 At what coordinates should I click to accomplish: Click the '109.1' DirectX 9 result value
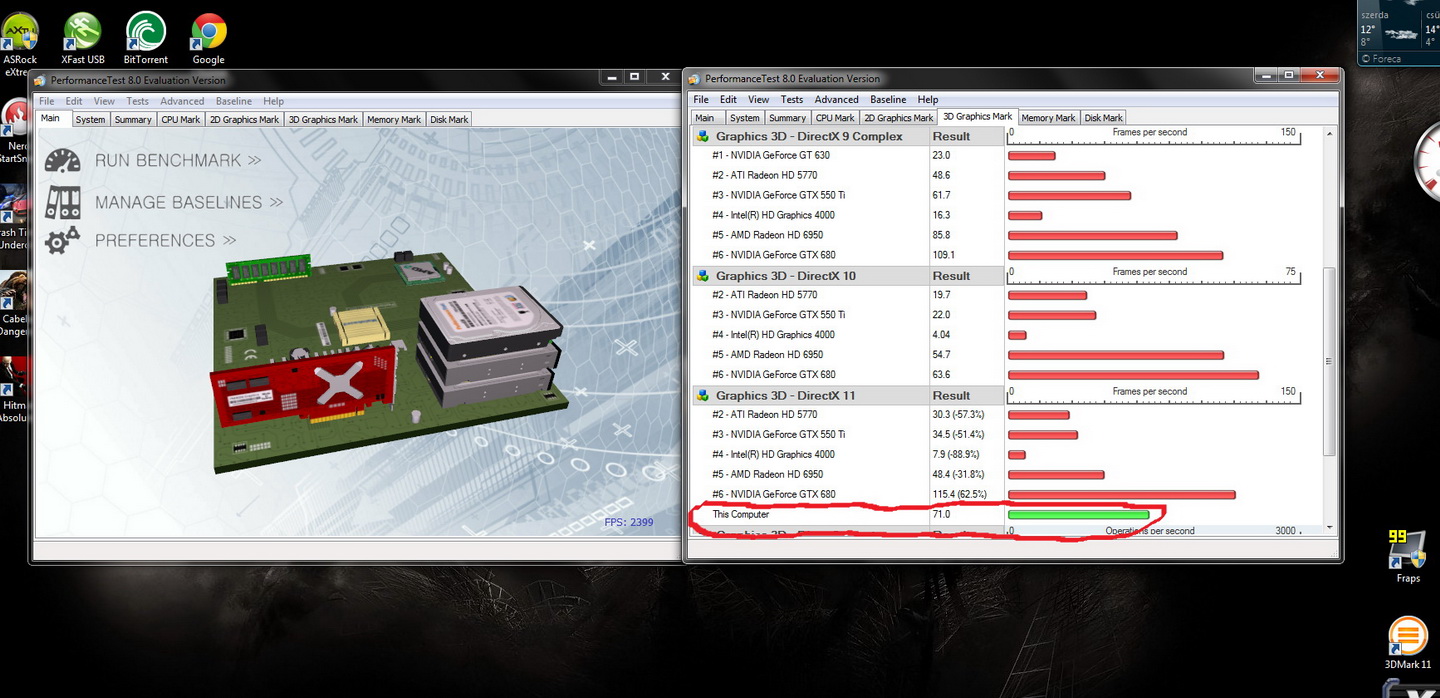pyautogui.click(x=943, y=255)
